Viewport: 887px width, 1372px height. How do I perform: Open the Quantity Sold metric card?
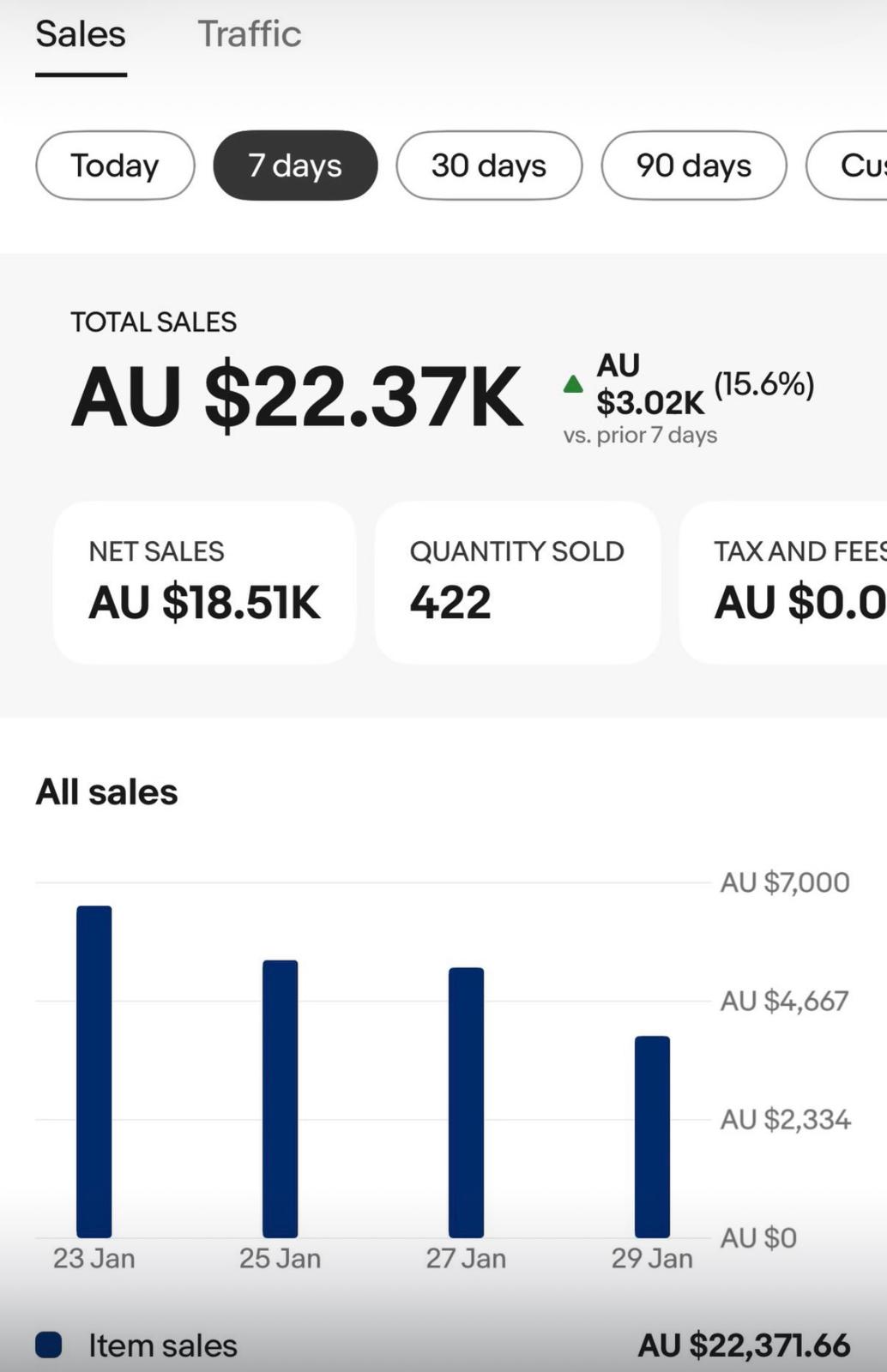click(x=517, y=581)
